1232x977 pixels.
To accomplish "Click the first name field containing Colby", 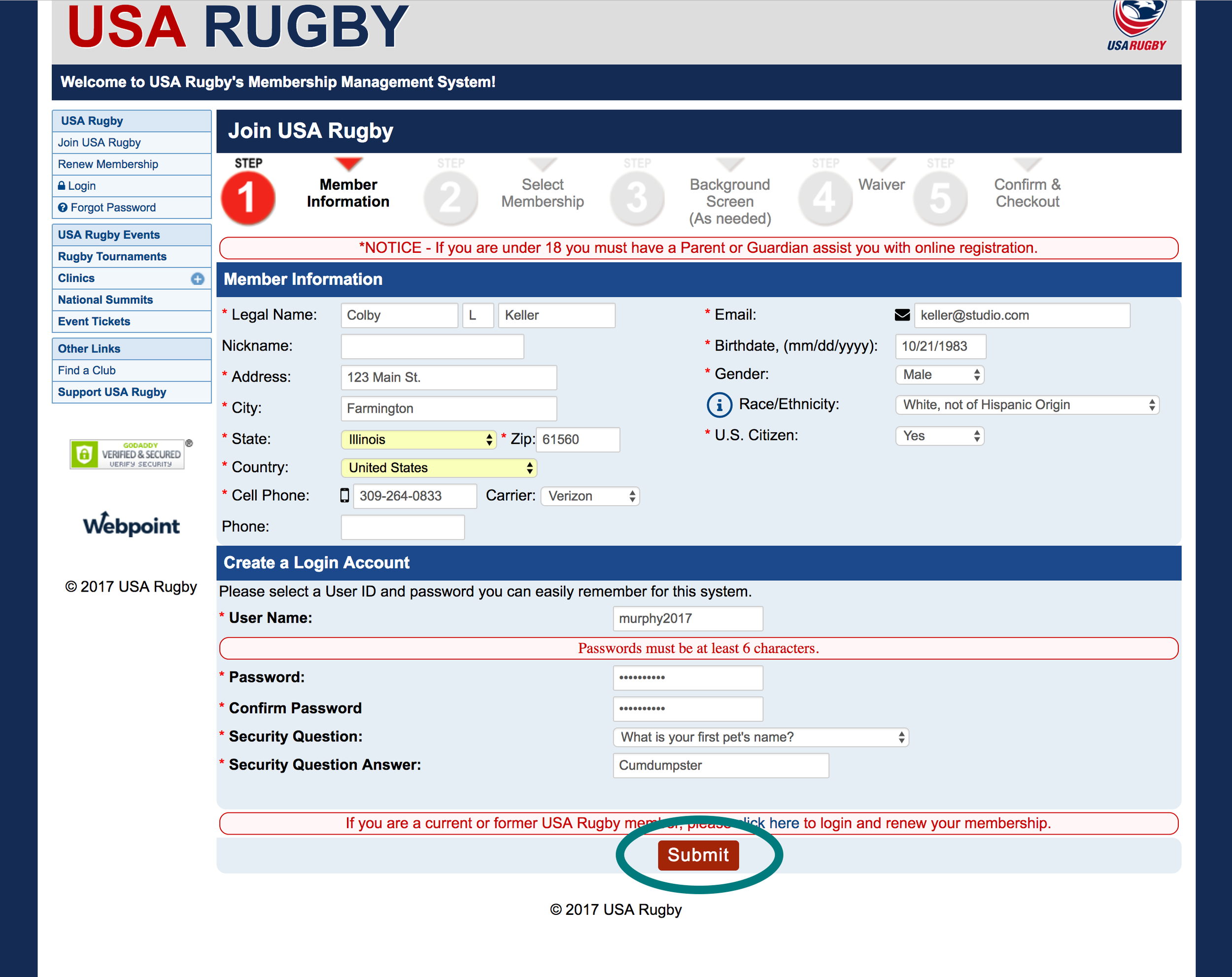I will pos(400,315).
